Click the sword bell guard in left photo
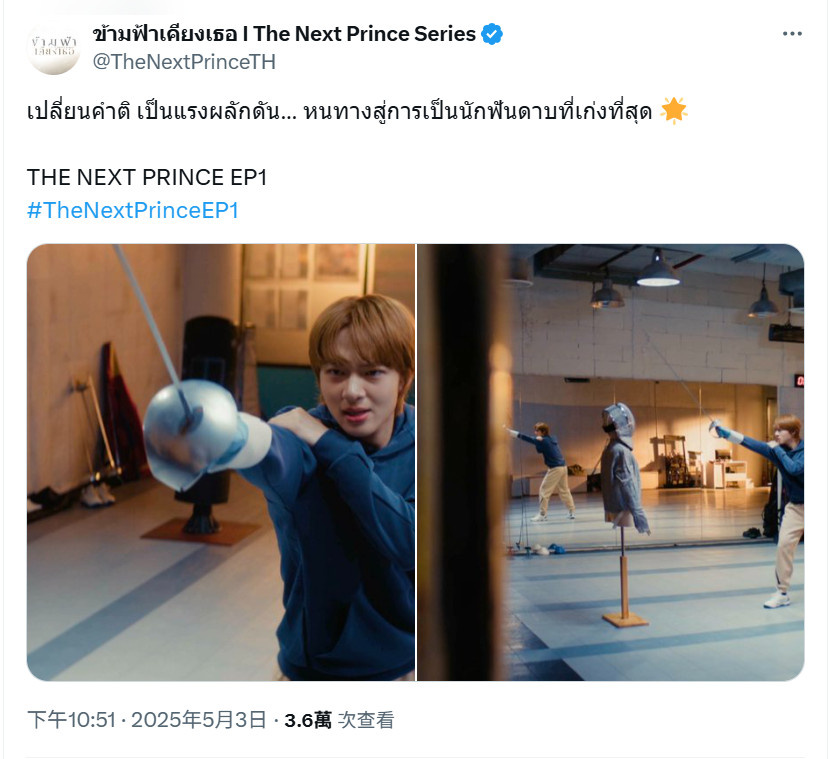The height and width of the screenshot is (759, 836). (x=189, y=434)
